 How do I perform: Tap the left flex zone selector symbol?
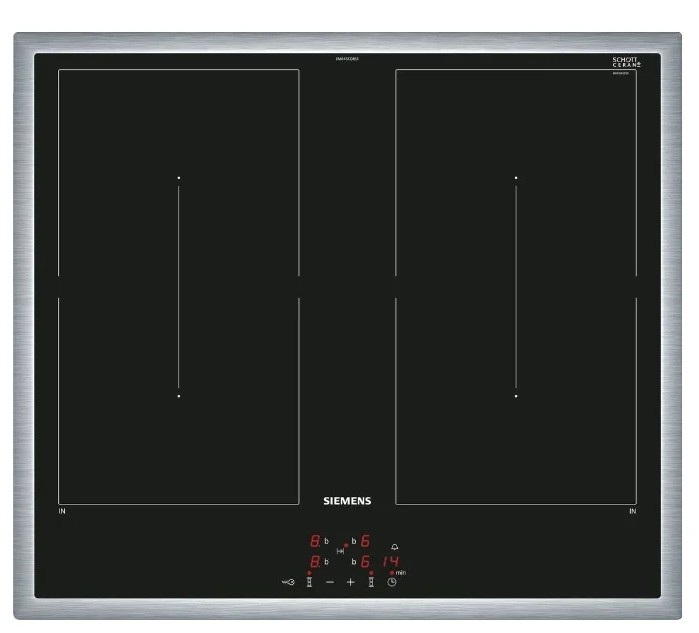coord(309,582)
